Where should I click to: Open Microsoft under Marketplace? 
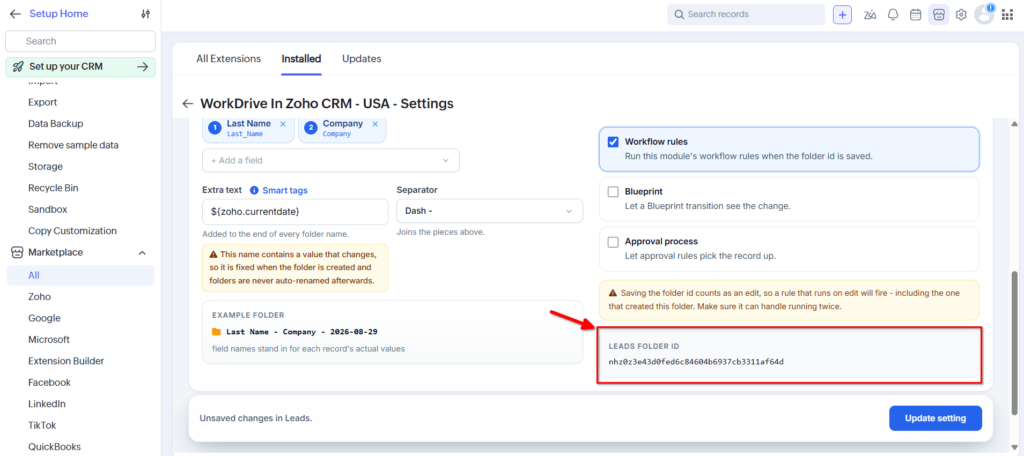click(49, 340)
